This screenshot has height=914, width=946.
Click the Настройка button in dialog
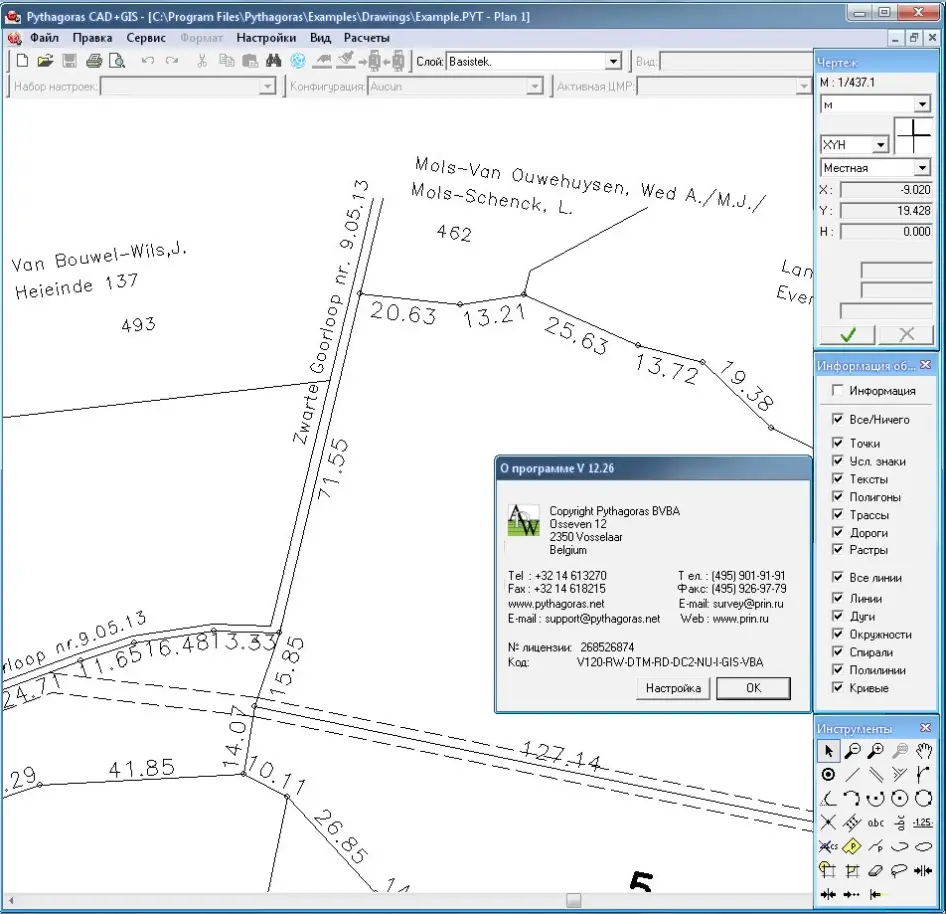tap(673, 688)
